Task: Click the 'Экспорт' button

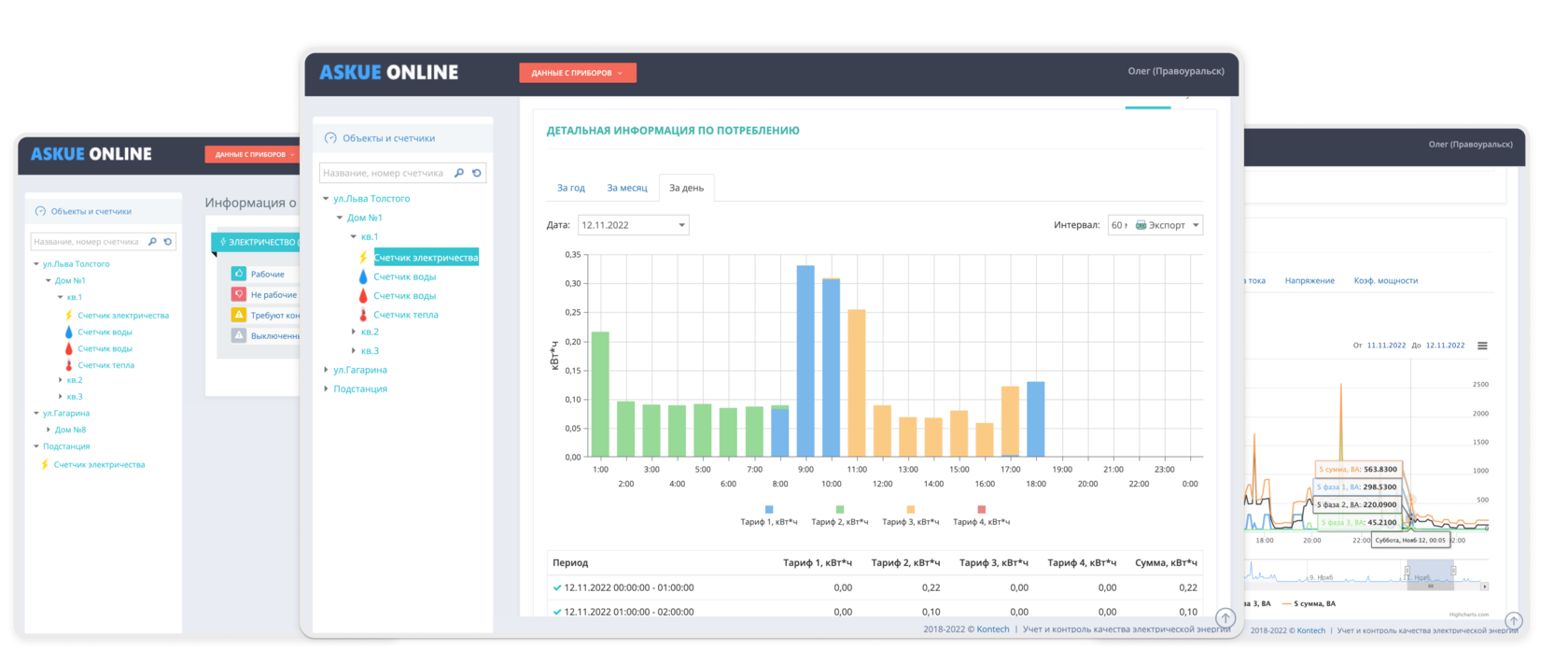Action: (x=1167, y=225)
